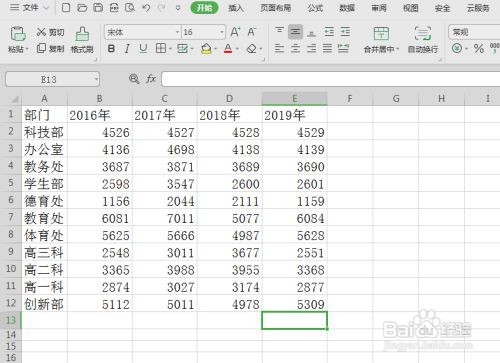Open the 宋体 font name dropdown
Image resolution: width=500 pixels, height=363 pixels.
(177, 32)
